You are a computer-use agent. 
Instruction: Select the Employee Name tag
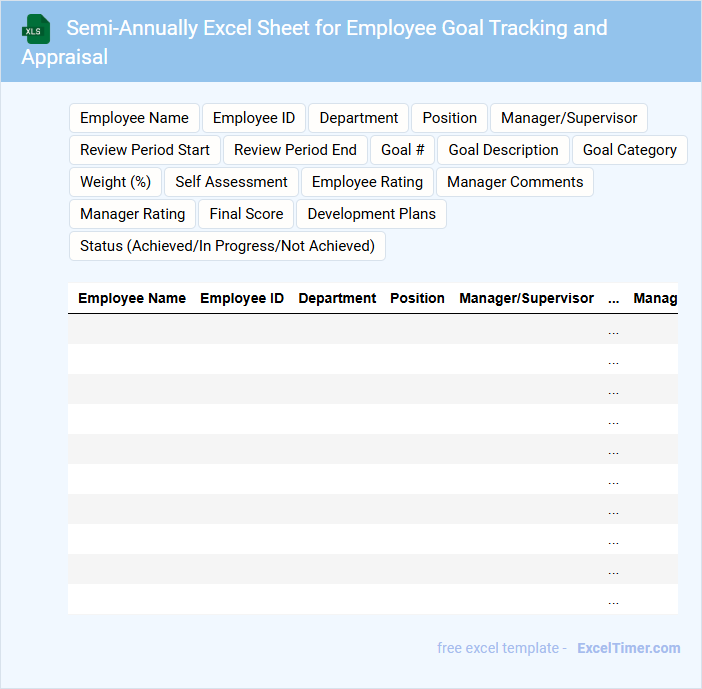[134, 118]
